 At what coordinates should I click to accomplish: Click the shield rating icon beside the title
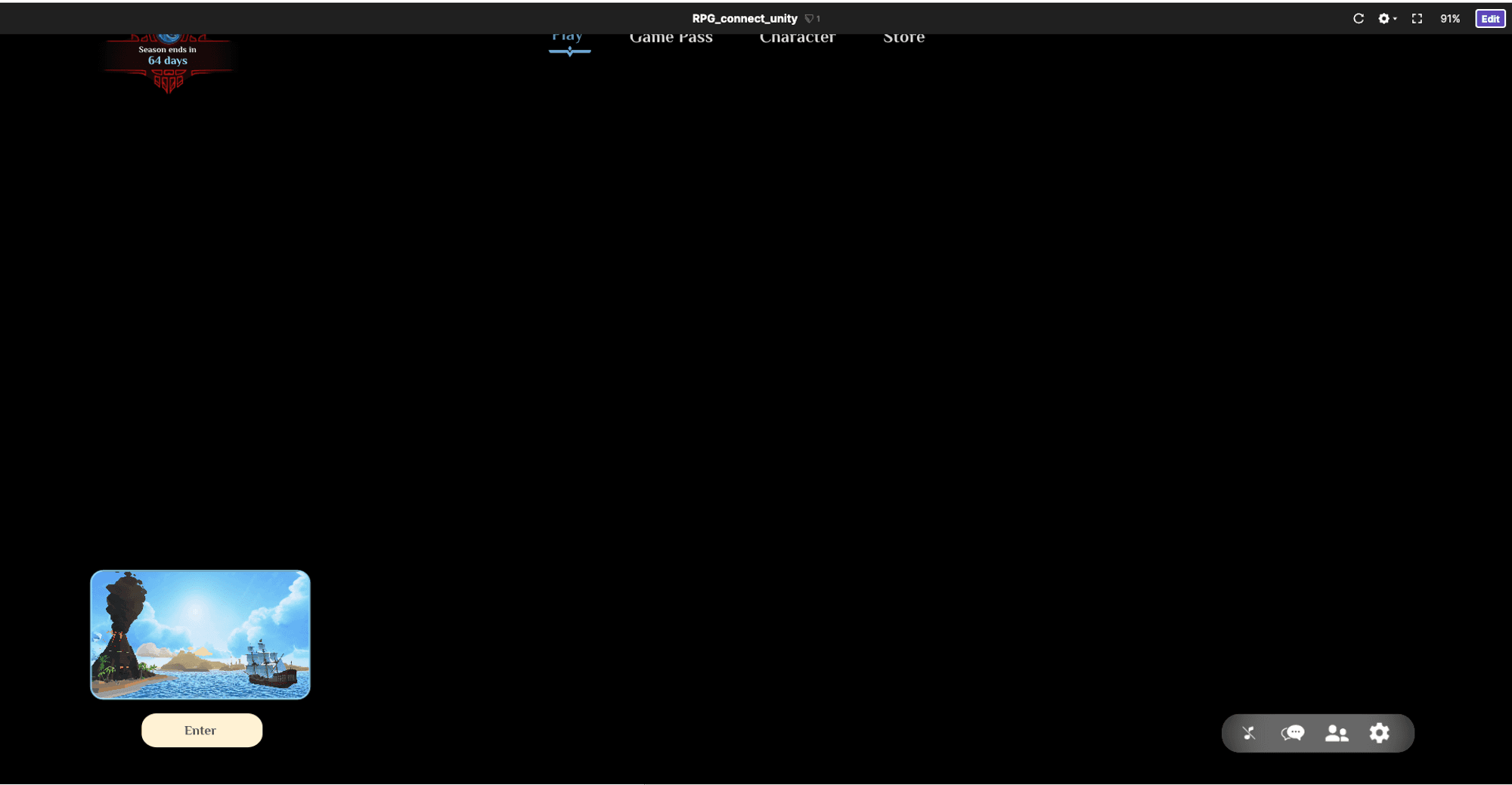(809, 18)
